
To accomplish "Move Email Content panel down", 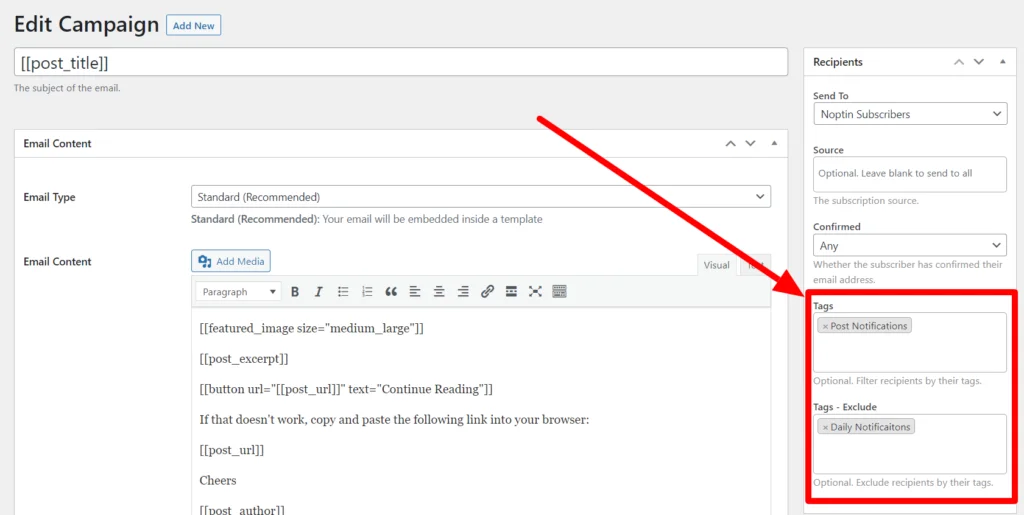I will coord(750,144).
